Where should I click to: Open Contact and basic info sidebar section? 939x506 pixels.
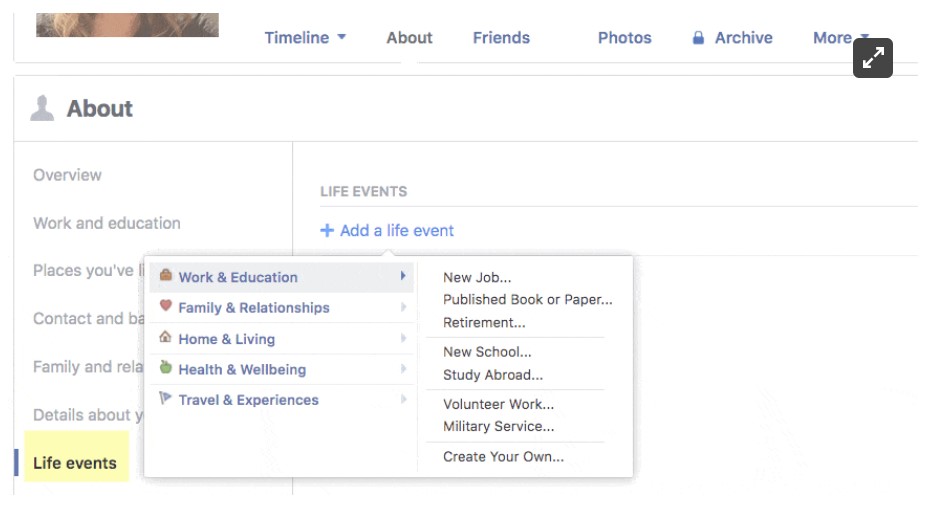point(89,319)
